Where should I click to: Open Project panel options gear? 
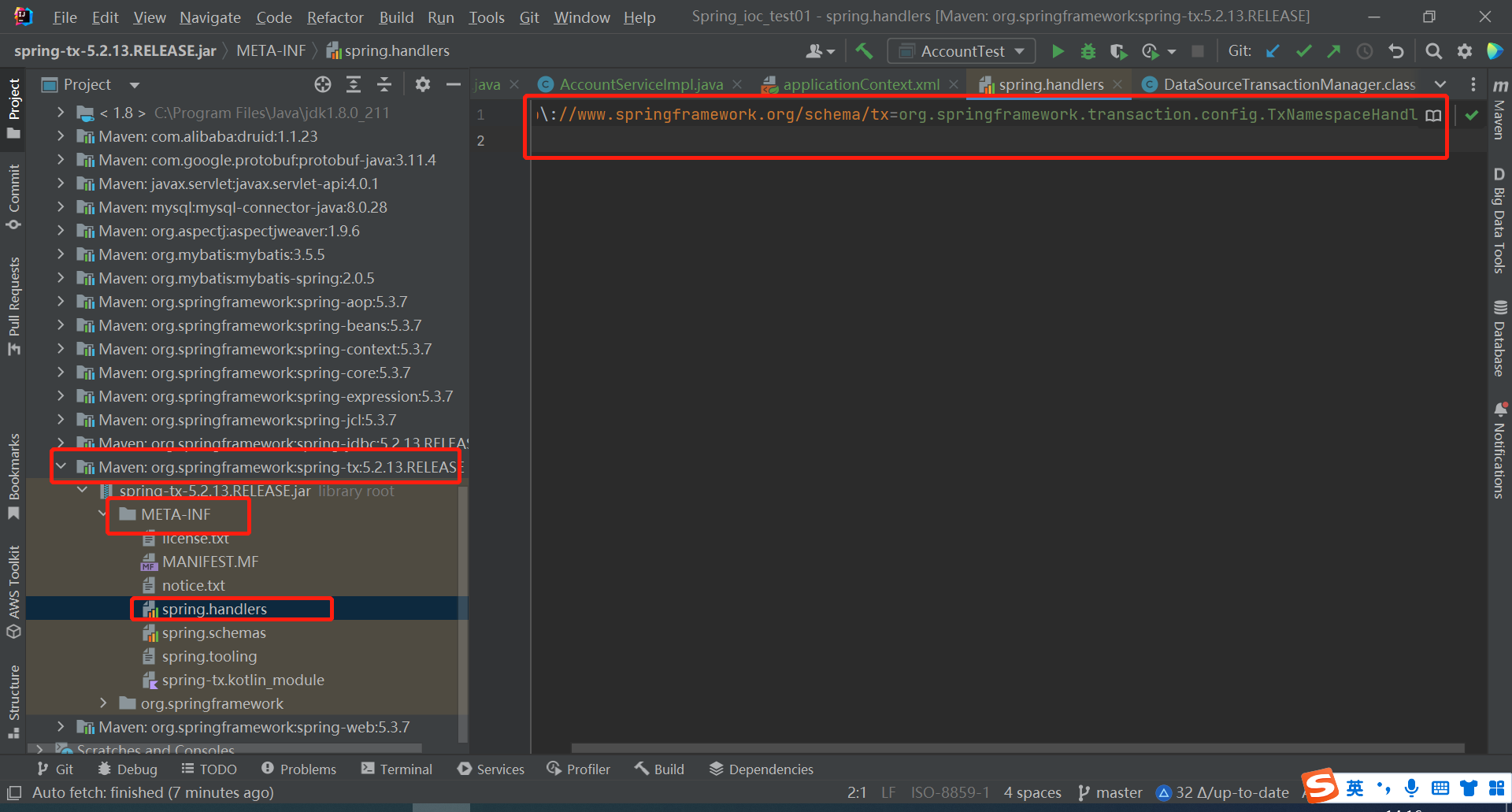coord(423,84)
